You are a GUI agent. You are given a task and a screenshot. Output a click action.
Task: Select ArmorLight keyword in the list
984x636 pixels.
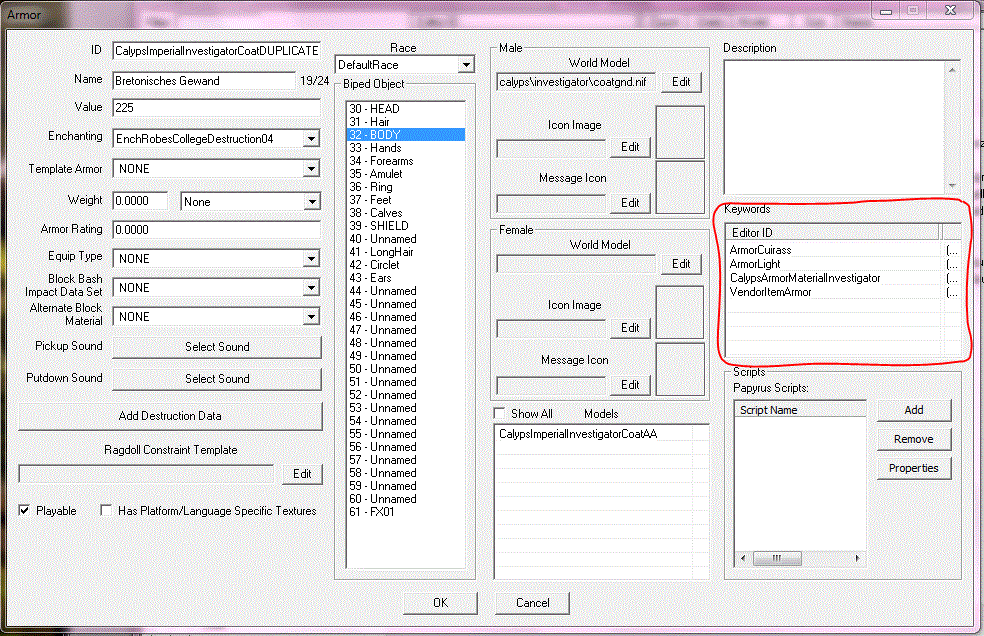[756, 264]
